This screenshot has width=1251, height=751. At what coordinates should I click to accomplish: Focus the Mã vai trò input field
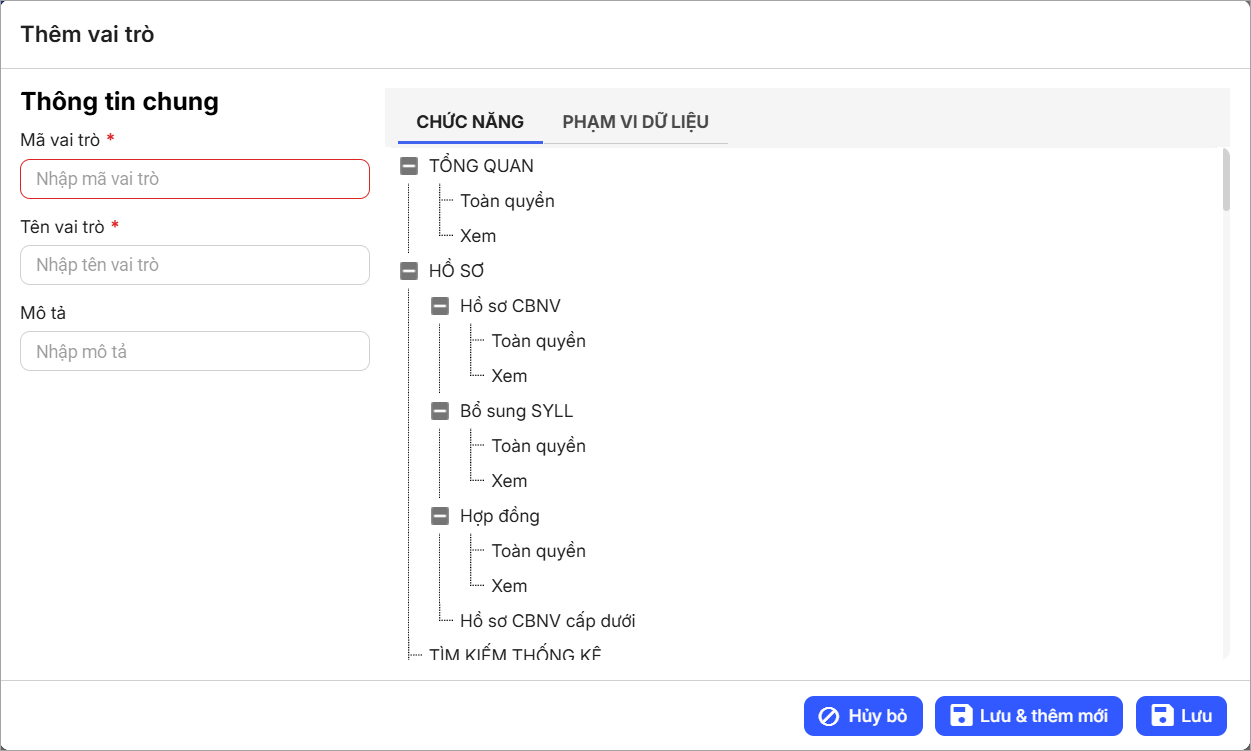point(195,180)
